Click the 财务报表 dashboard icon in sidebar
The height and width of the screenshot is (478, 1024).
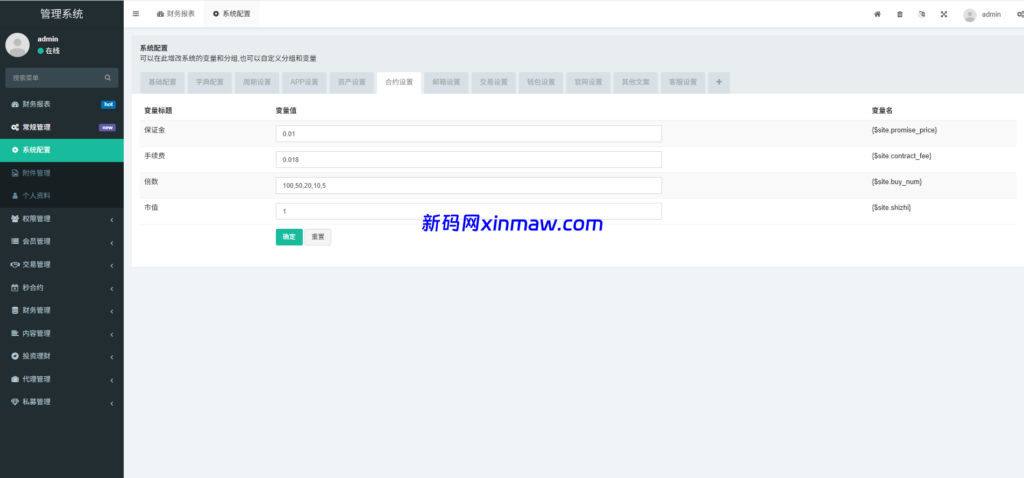coord(15,104)
